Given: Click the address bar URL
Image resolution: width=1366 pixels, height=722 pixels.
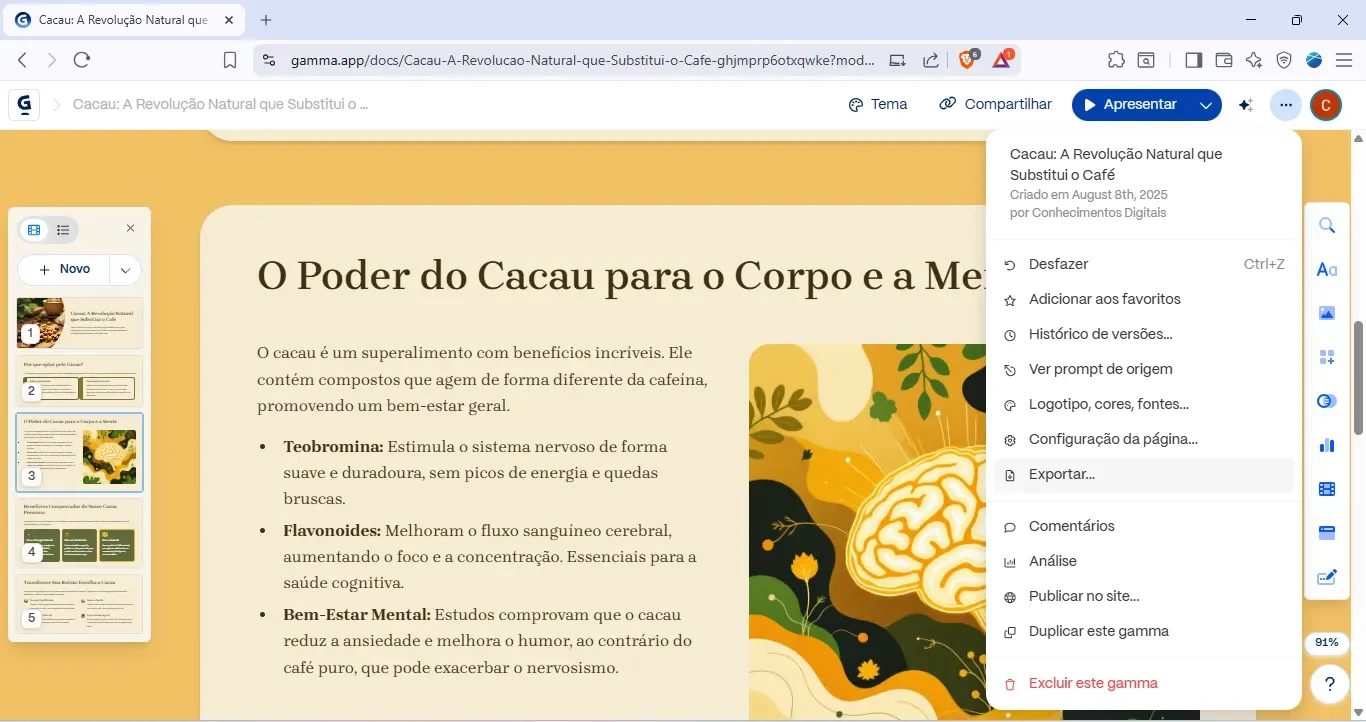Looking at the screenshot, I should tap(582, 60).
